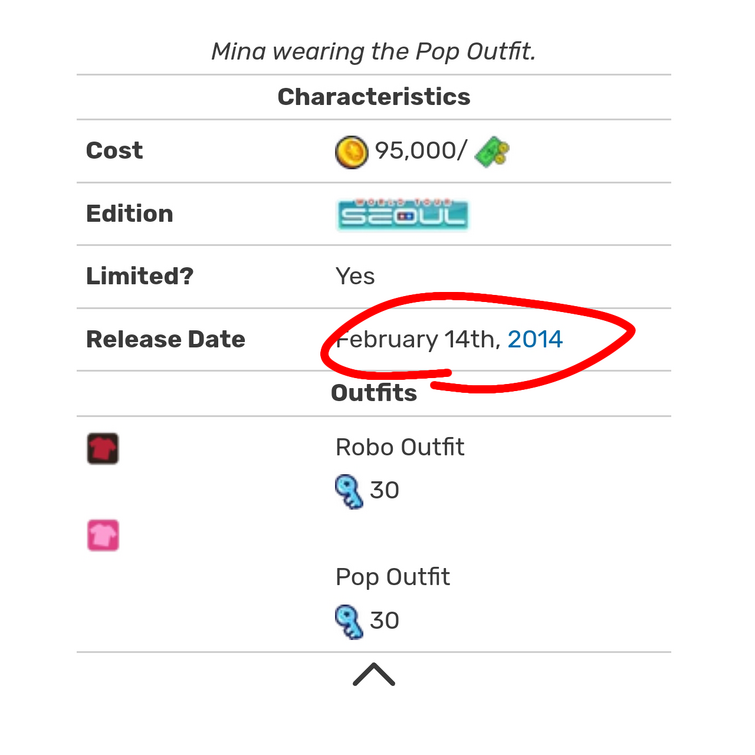Open the World Tour Seoul edition logo
This screenshot has height=755, width=755.
click(403, 214)
